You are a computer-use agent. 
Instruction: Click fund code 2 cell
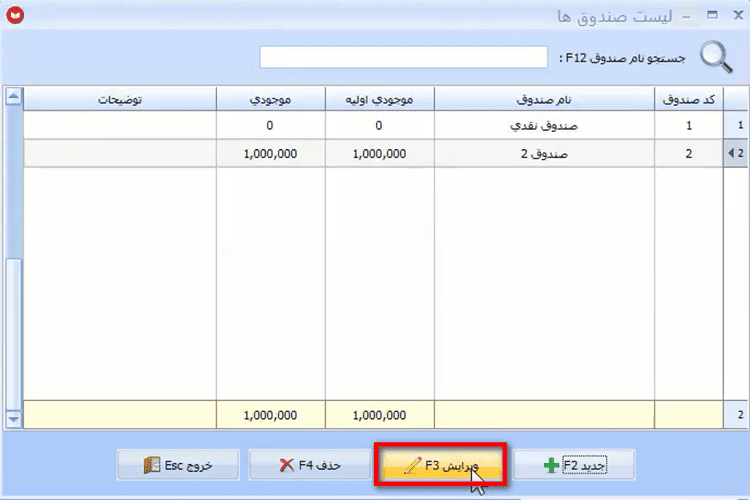pos(688,154)
